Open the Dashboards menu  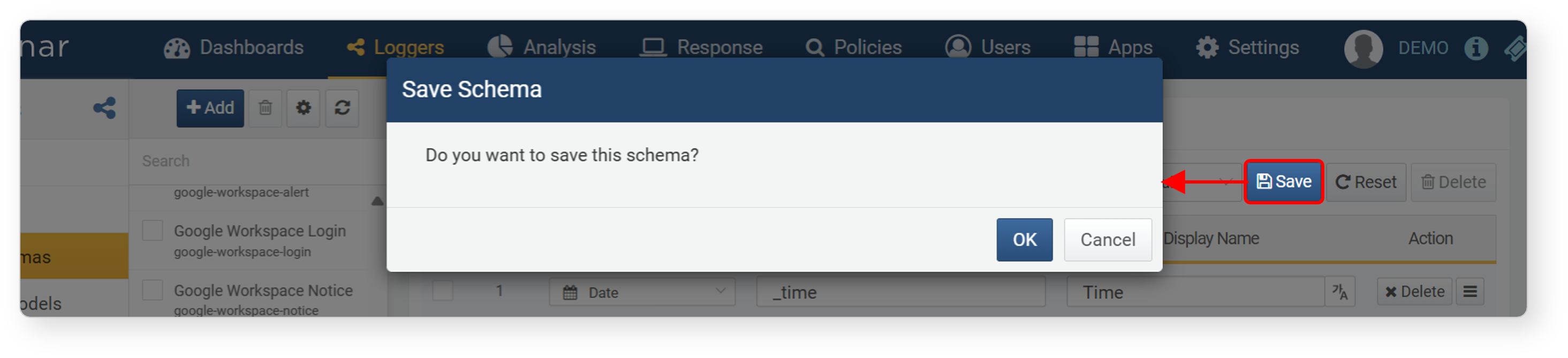point(234,48)
